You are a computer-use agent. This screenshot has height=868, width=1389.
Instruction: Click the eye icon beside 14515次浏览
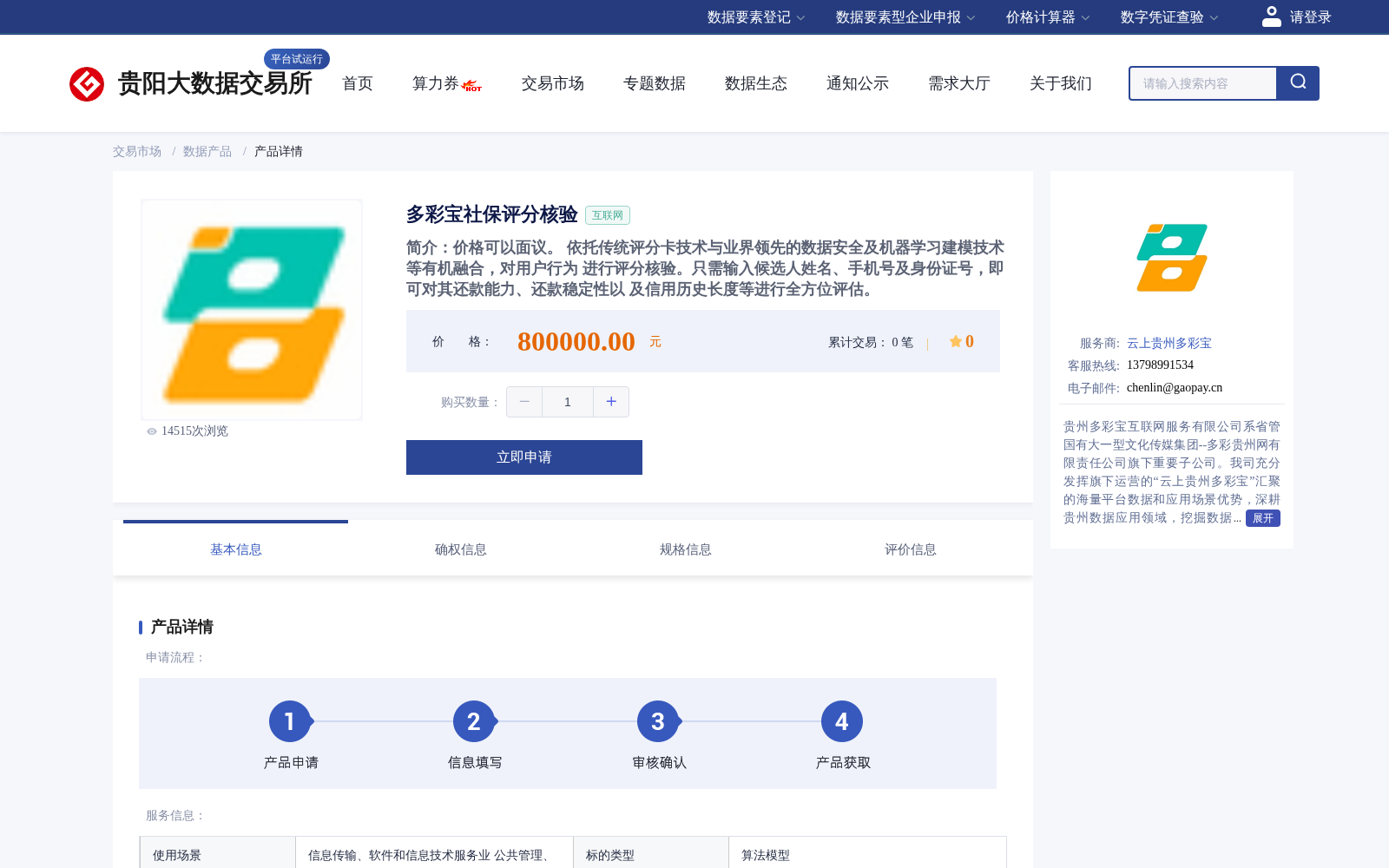[152, 431]
